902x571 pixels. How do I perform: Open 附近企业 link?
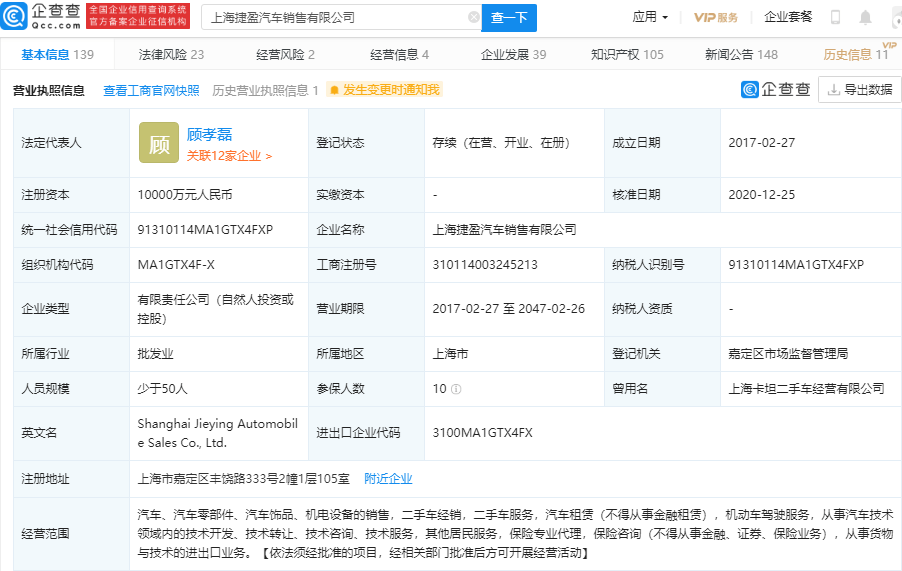click(388, 478)
